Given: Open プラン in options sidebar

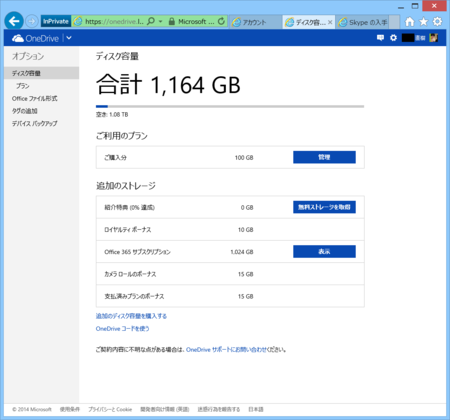Looking at the screenshot, I should (23, 86).
